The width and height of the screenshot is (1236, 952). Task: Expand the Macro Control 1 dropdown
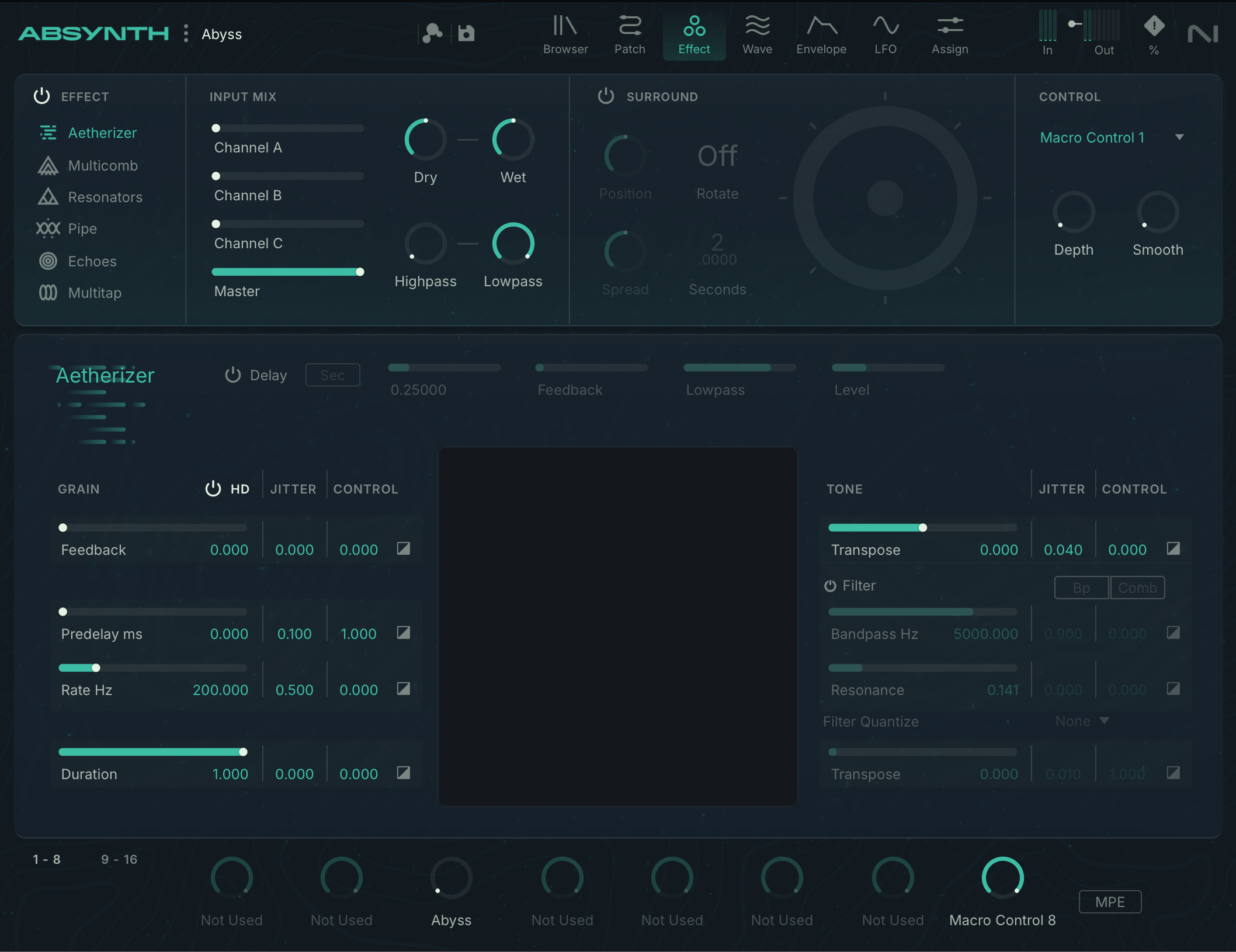(x=1179, y=138)
